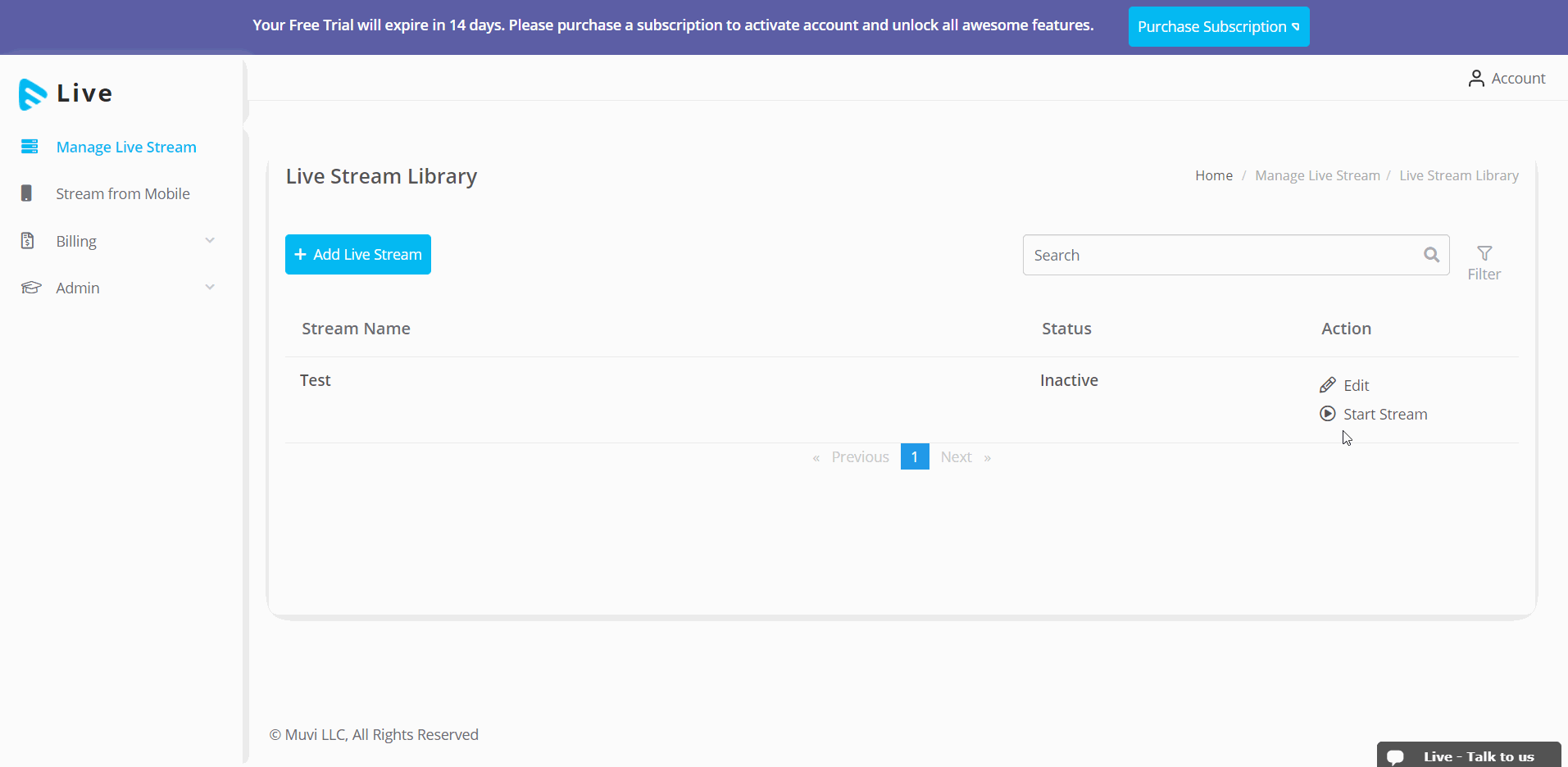The height and width of the screenshot is (767, 1568).
Task: Click Live Stream Library breadcrumb text
Action: (1459, 175)
